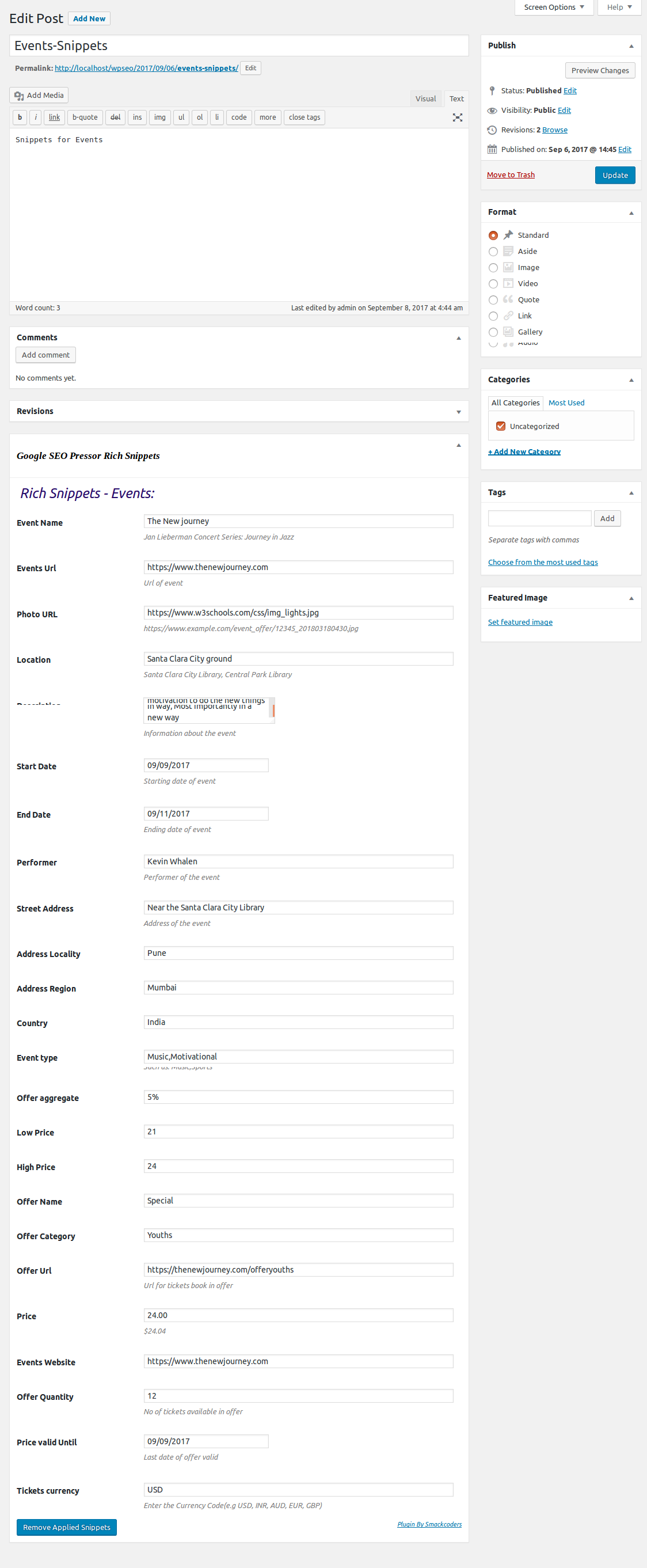Collapse Google SEO Pressor Rich Snippets panel
Screen dimensions: 647x1568
pos(458,445)
